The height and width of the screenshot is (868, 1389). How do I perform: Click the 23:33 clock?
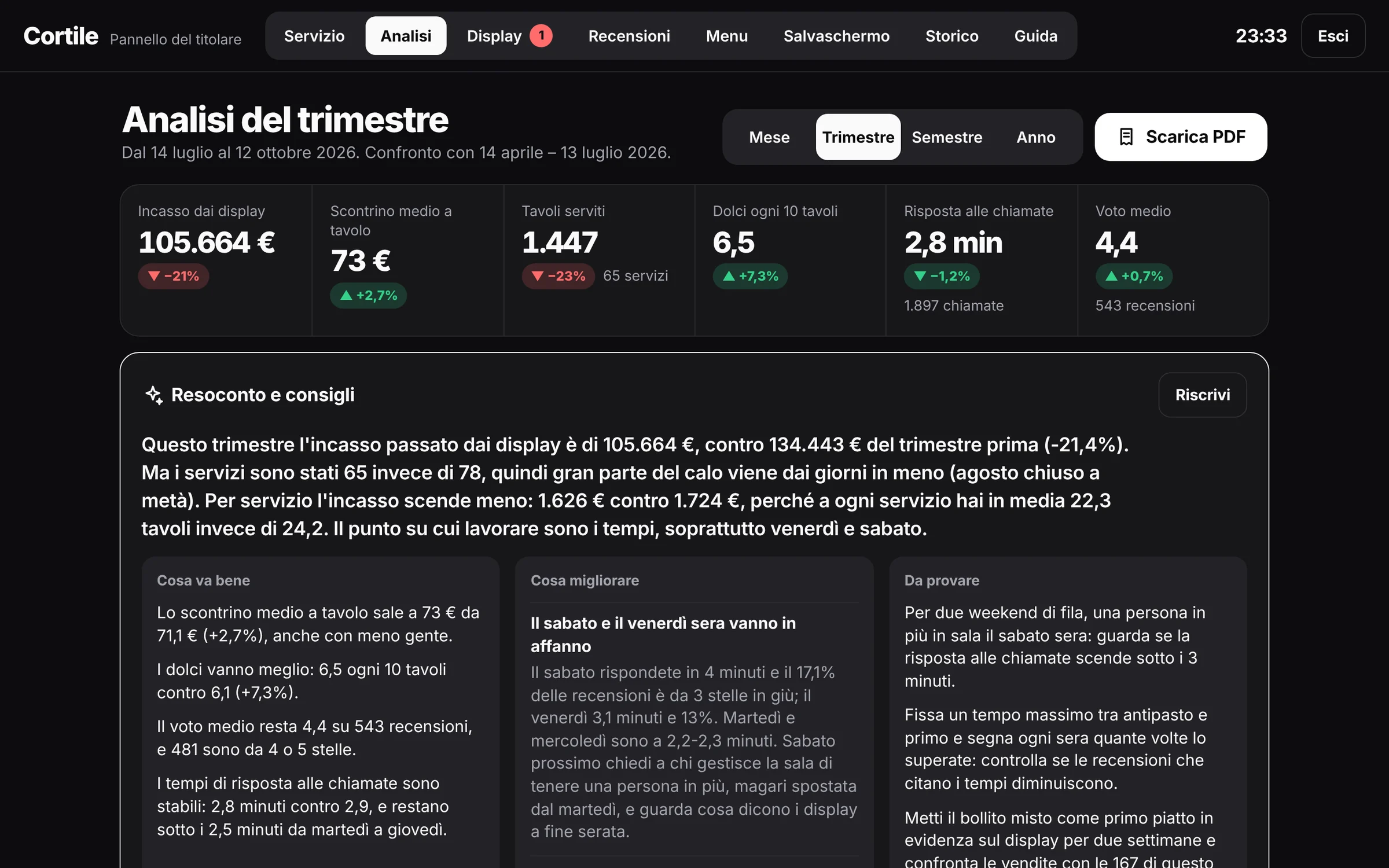tap(1261, 36)
